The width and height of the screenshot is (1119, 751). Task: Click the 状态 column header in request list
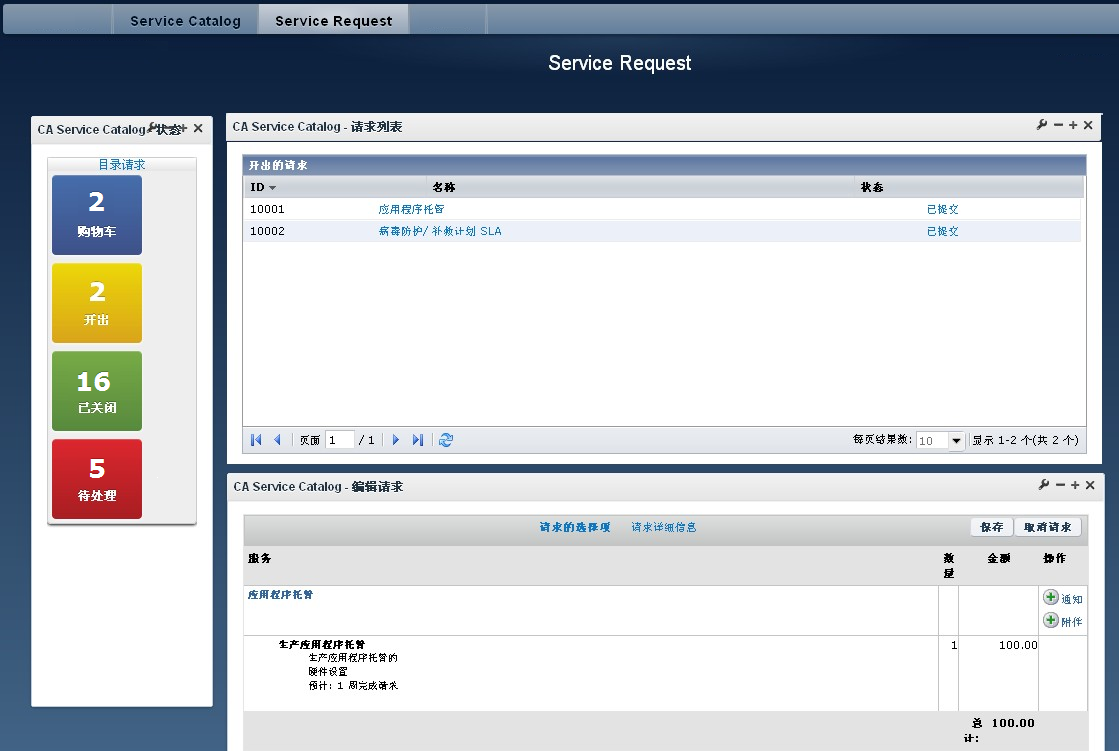coord(872,187)
